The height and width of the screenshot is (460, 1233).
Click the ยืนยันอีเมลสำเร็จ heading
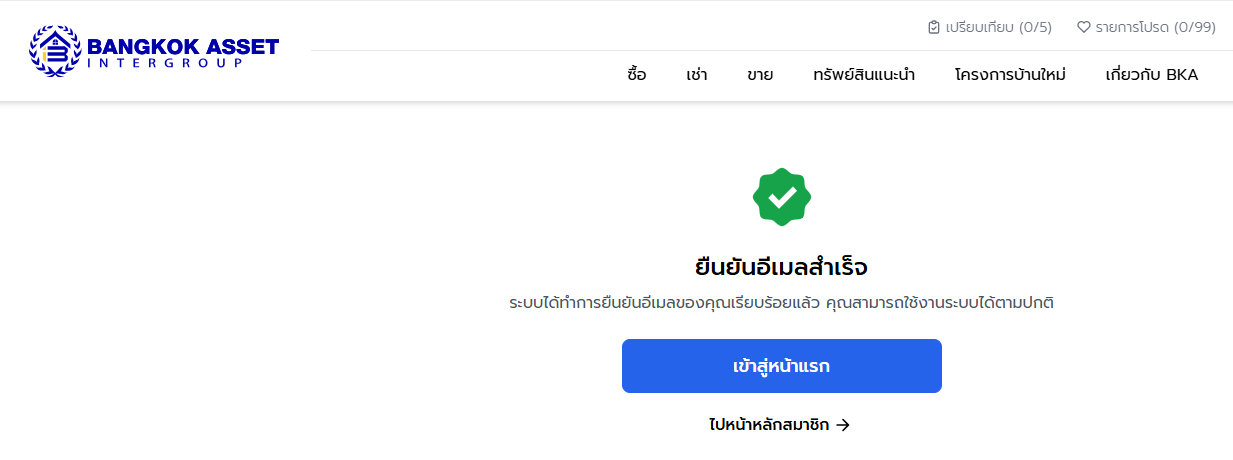click(x=781, y=268)
